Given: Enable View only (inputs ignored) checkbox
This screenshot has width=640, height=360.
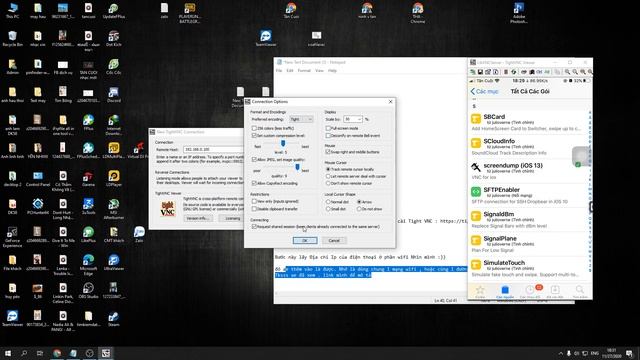Looking at the screenshot, I should (254, 201).
